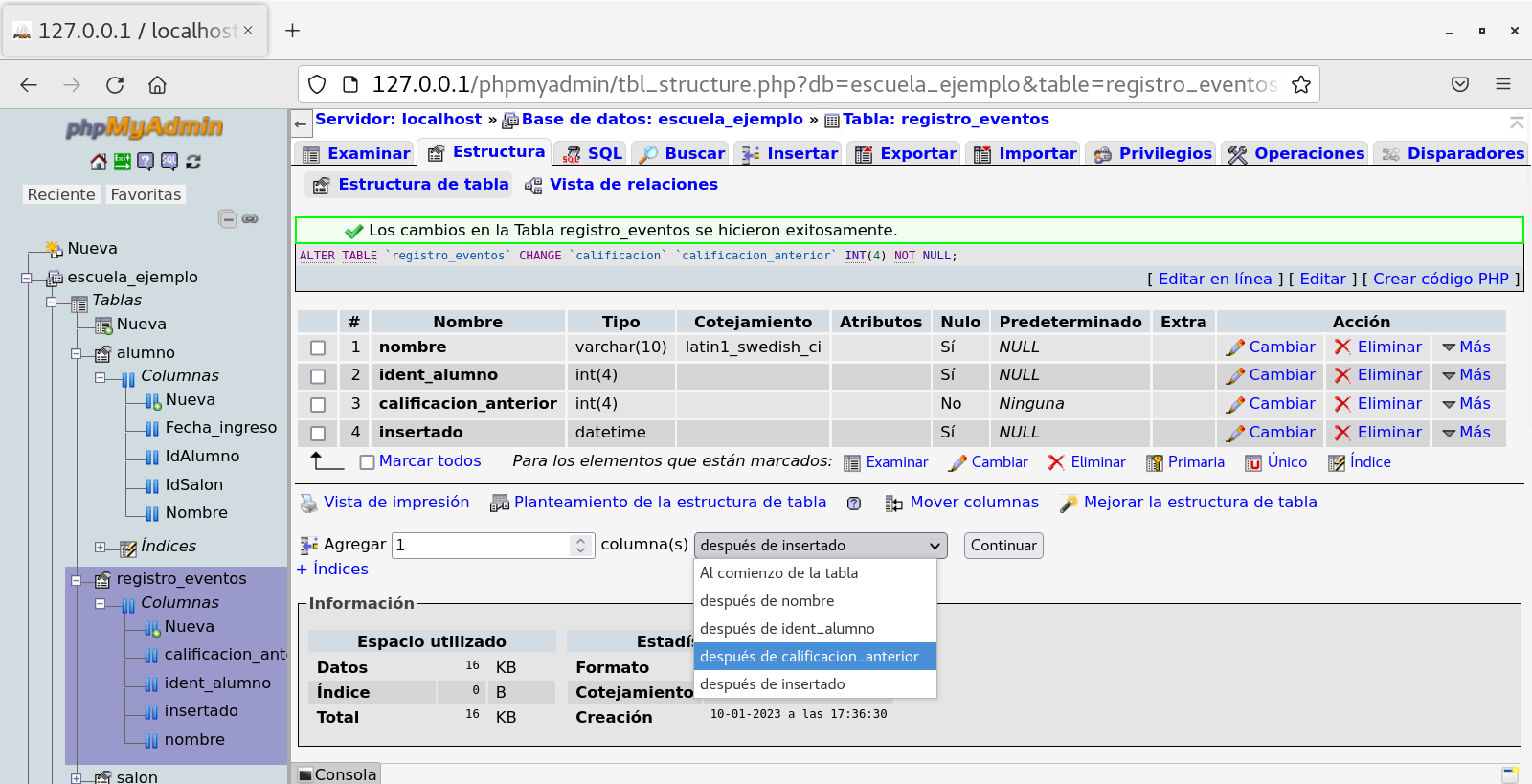Bookmark page with the star icon
Screen dimensions: 1532x784
(1300, 85)
